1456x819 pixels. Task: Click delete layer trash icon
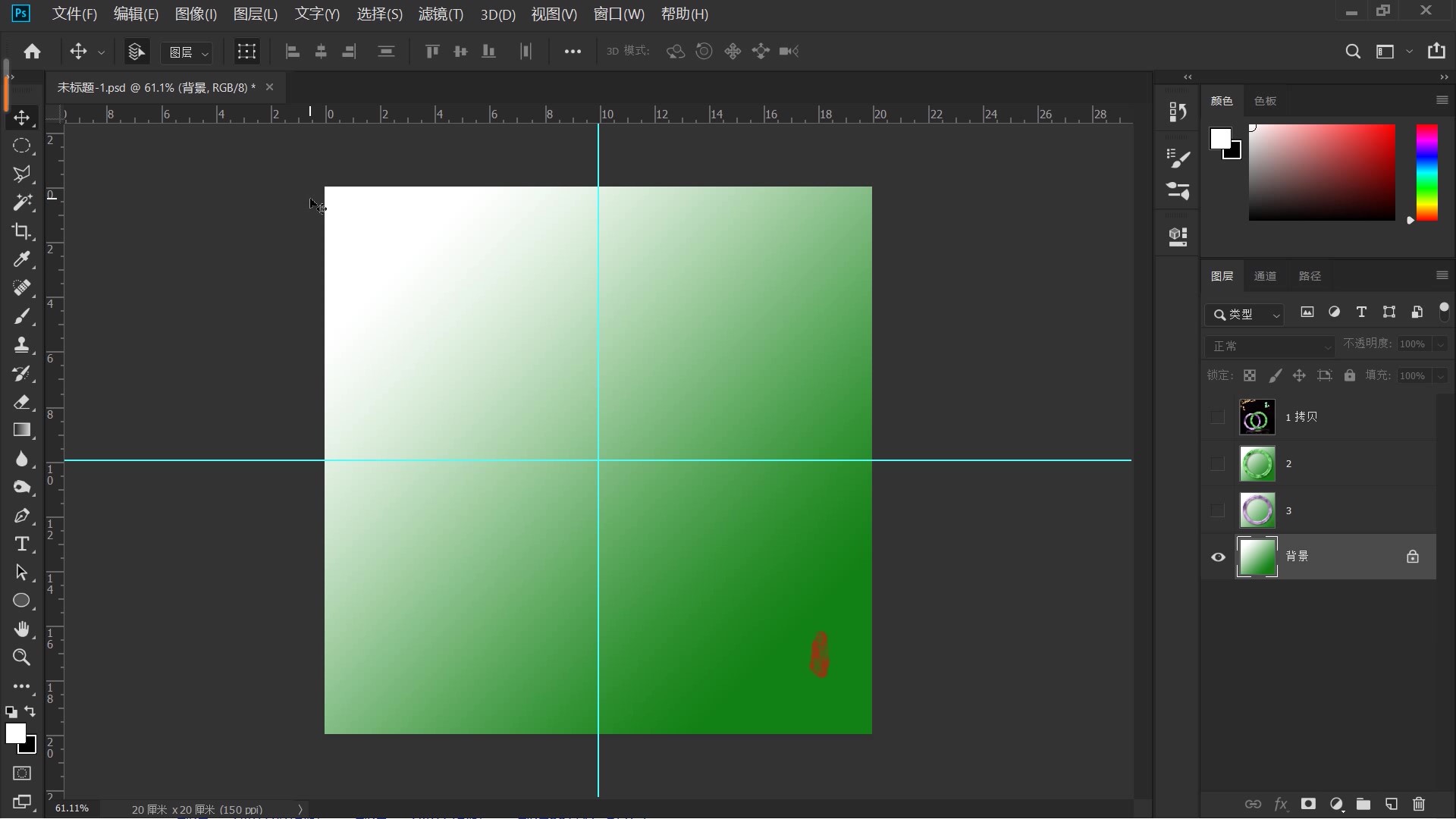[1419, 804]
